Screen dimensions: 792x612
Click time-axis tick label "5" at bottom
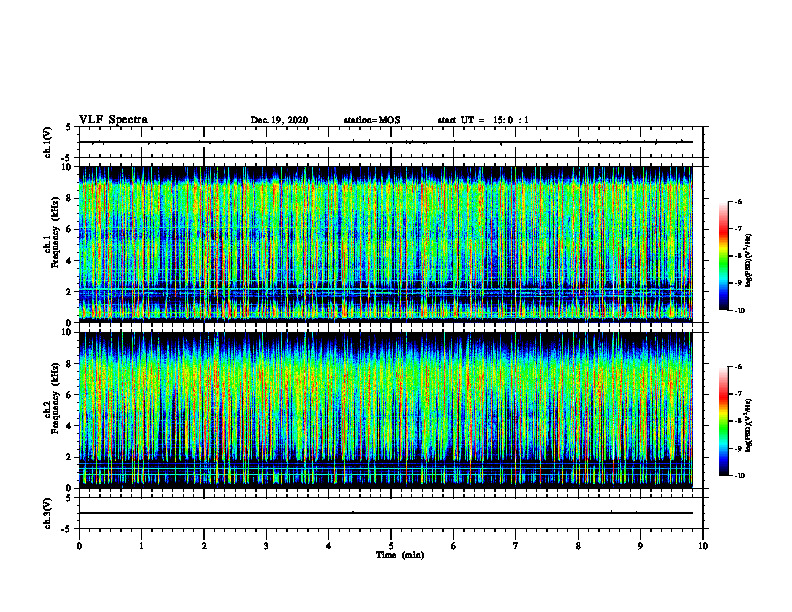pos(391,546)
